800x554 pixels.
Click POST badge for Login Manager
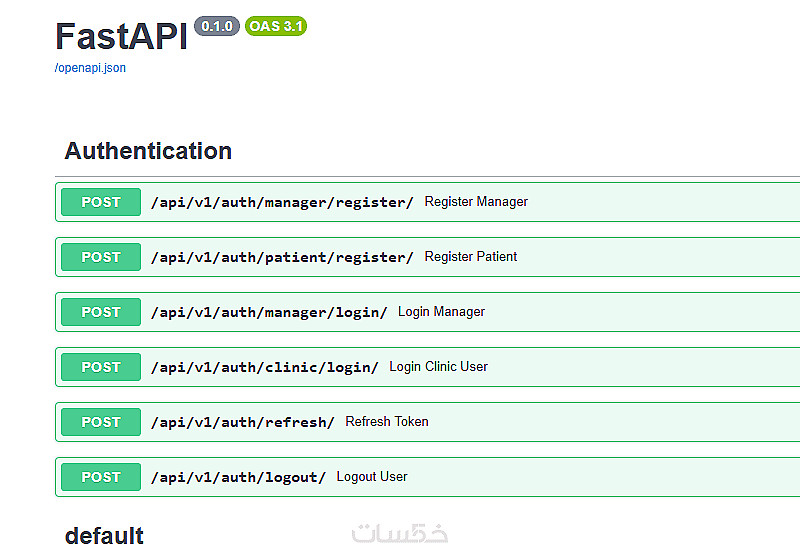101,312
